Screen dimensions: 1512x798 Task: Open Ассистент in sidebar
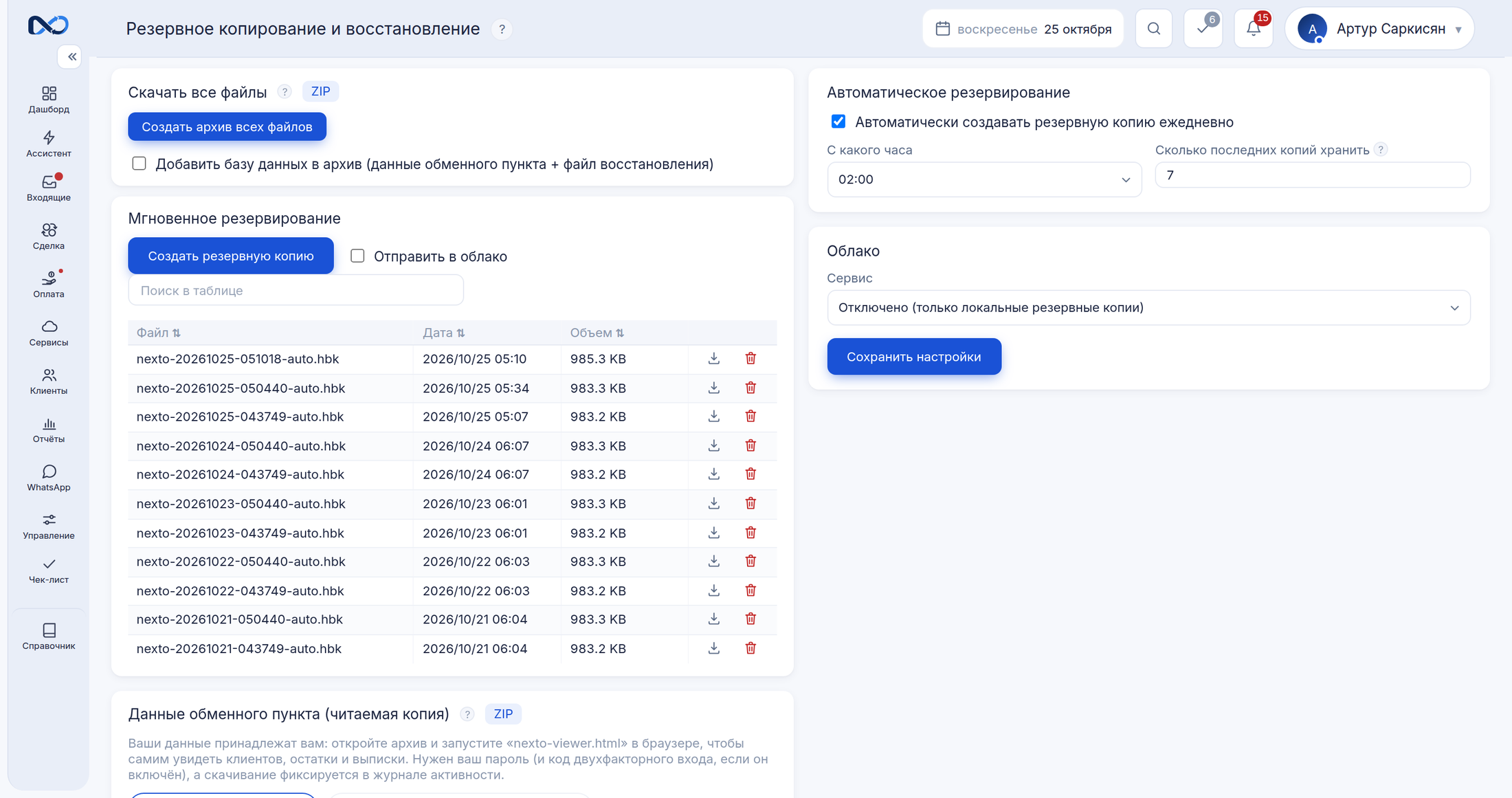tap(49, 144)
